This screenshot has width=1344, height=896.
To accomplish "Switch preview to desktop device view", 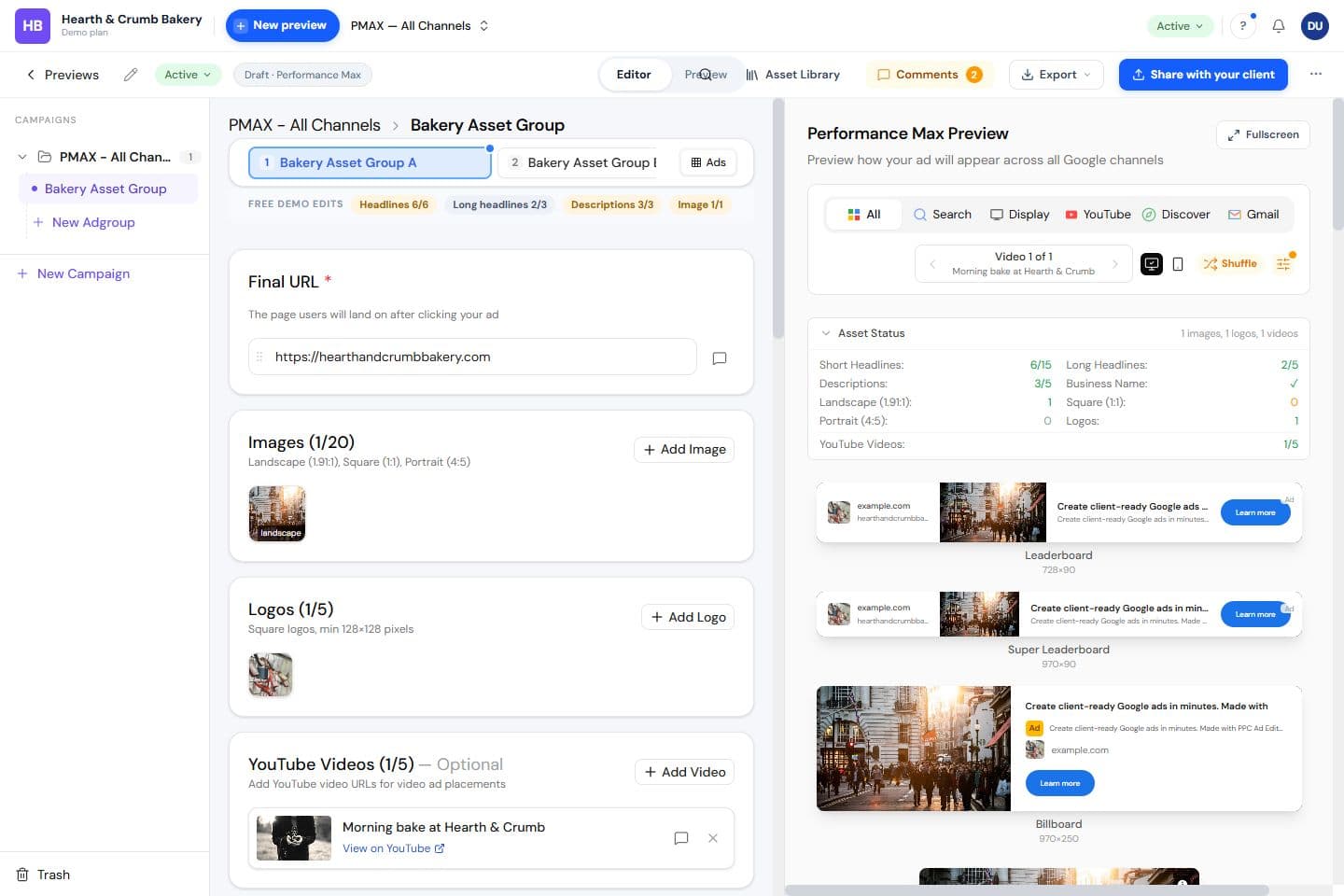I will pos(1152,264).
